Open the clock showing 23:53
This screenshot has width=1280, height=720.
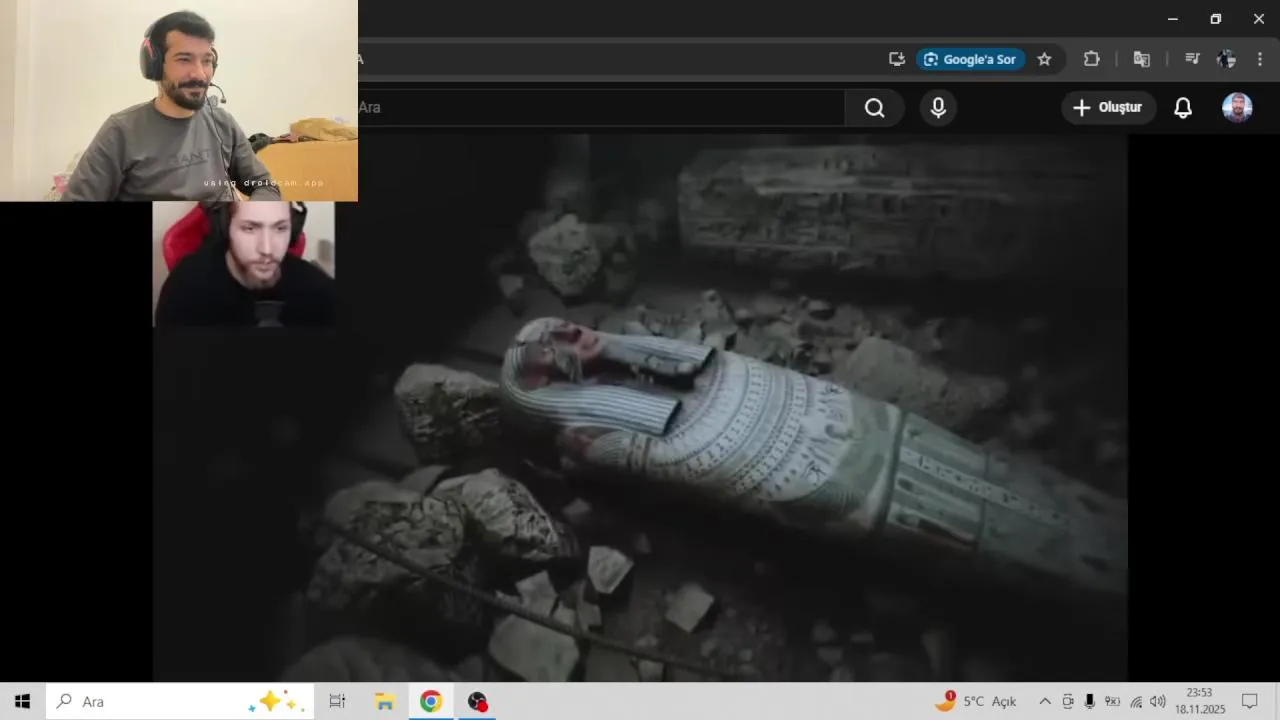(1199, 701)
